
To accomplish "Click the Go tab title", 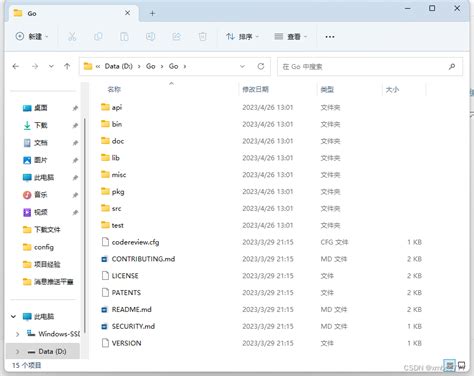I will (x=32, y=13).
